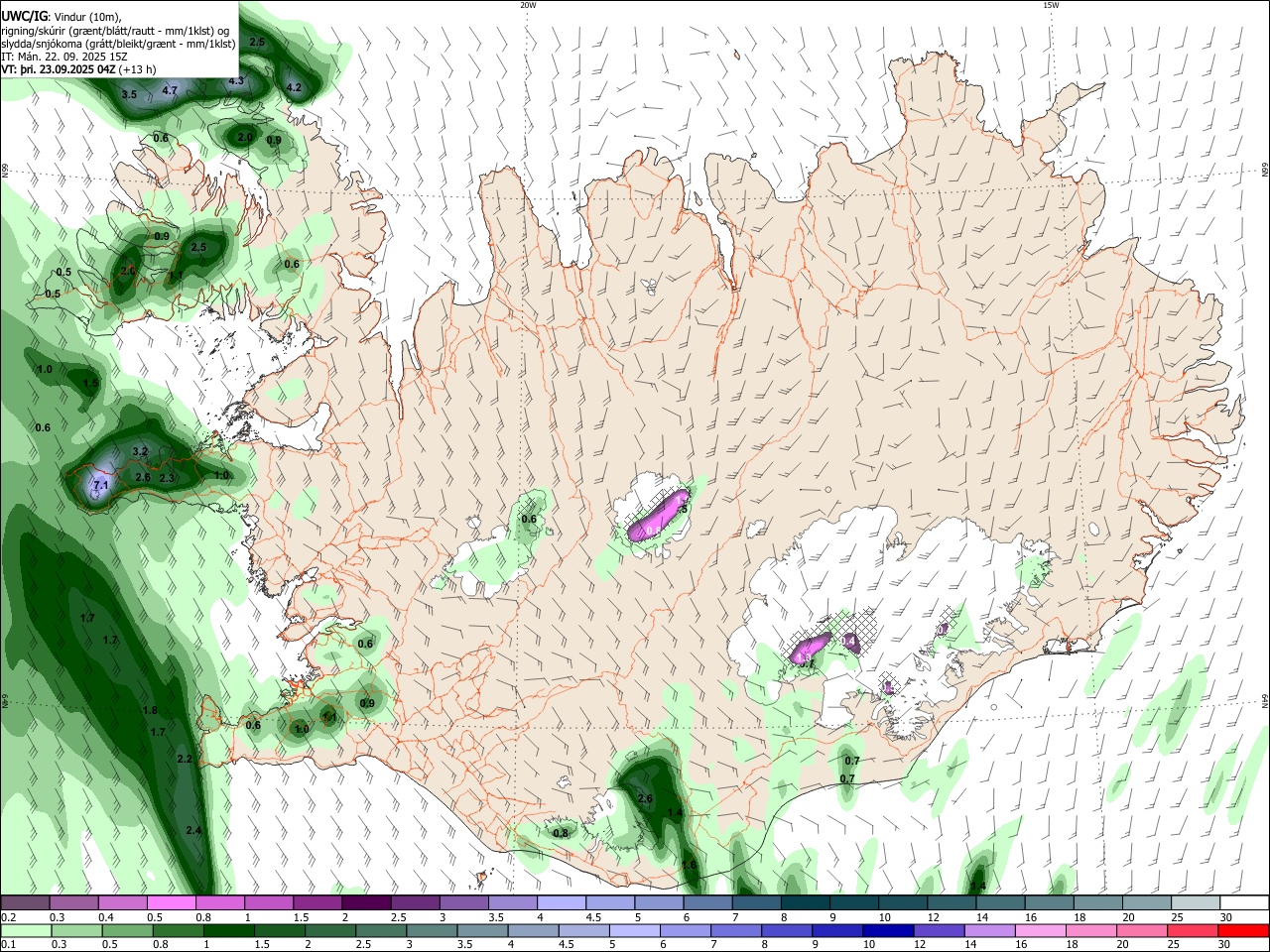1270x952 pixels.
Task: Choose the top legend swatch between 7 and 8
Action: point(755,903)
